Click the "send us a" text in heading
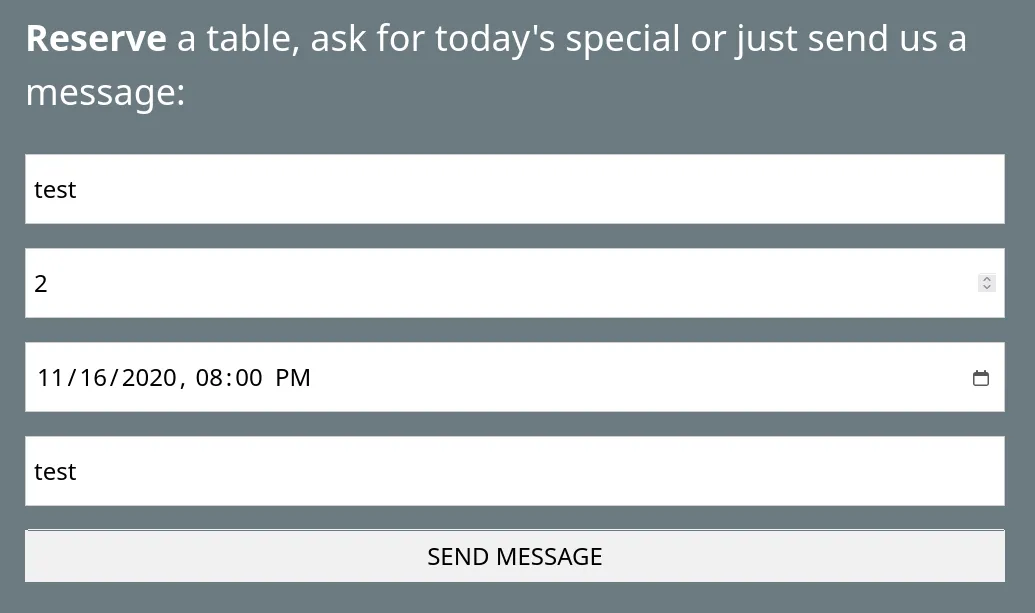Image resolution: width=1035 pixels, height=613 pixels. click(887, 38)
